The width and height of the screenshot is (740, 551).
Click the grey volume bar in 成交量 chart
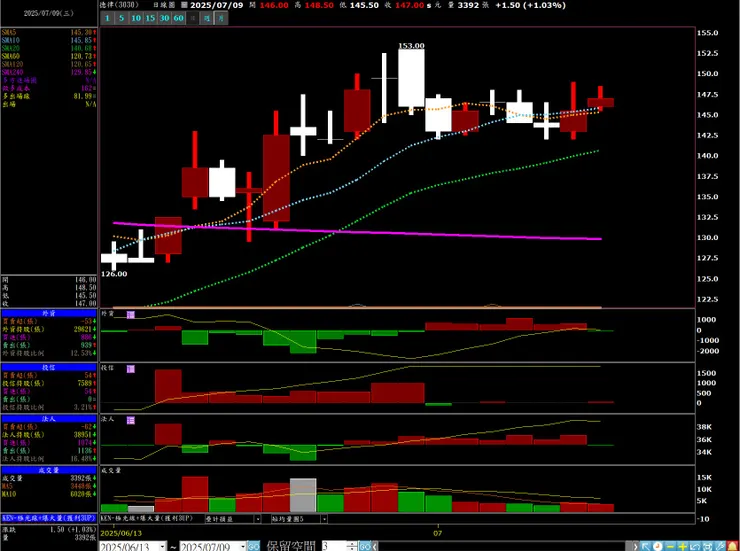[x=303, y=495]
